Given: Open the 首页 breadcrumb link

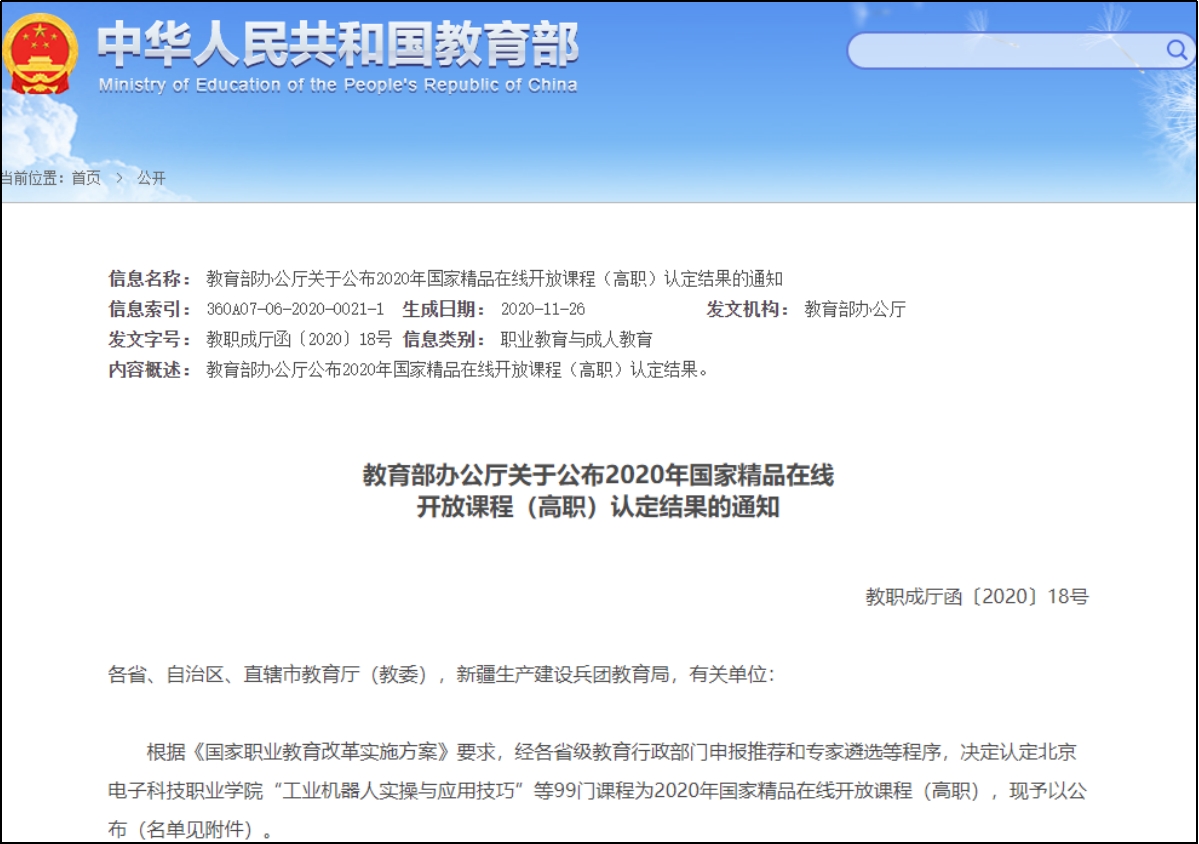Looking at the screenshot, I should tap(86, 178).
